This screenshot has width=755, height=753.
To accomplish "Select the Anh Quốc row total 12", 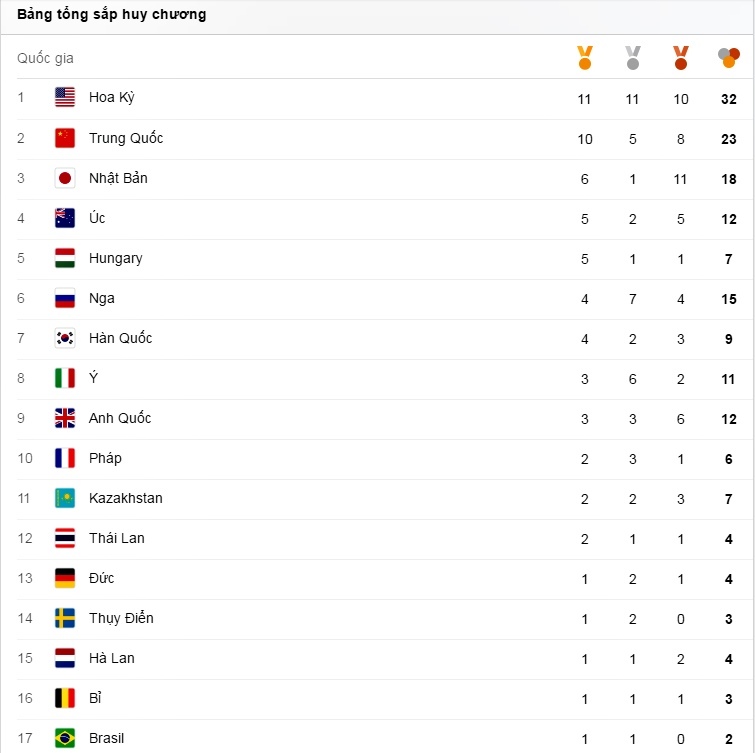I will point(729,418).
